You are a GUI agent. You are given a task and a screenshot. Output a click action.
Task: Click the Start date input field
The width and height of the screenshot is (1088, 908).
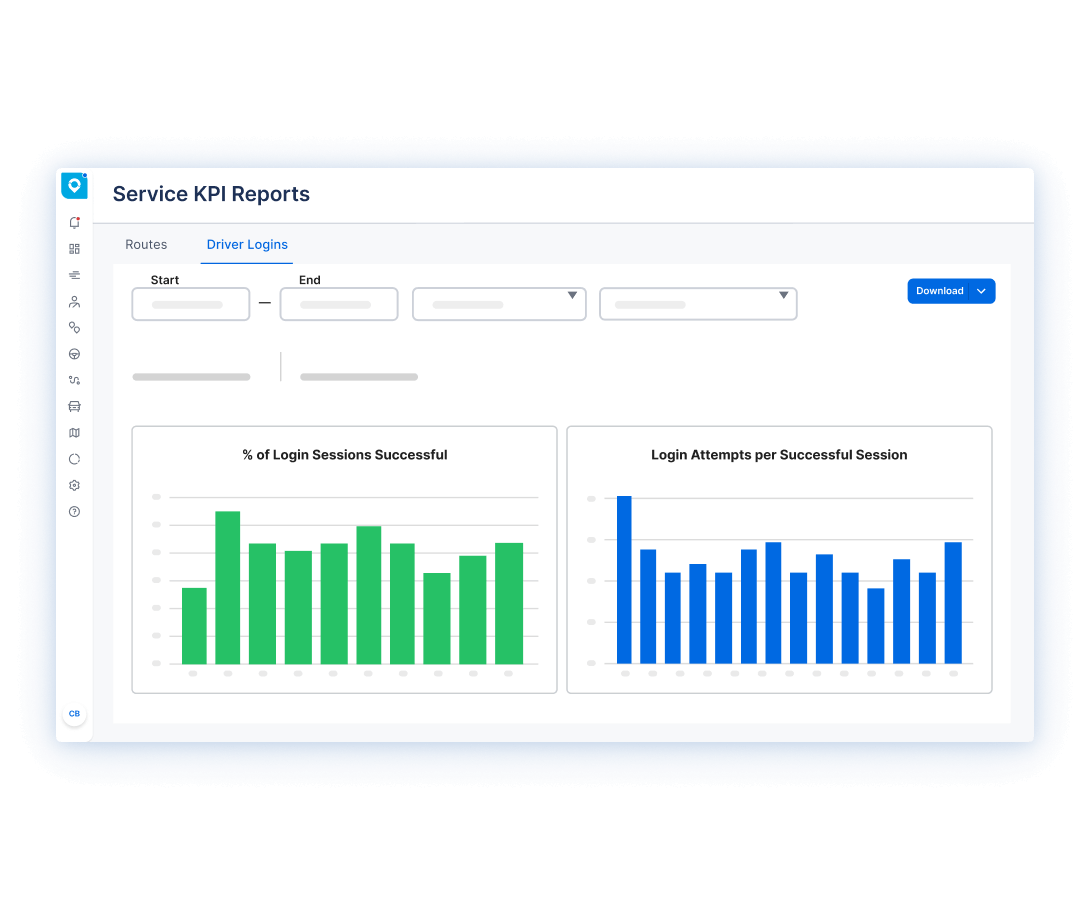pos(190,304)
